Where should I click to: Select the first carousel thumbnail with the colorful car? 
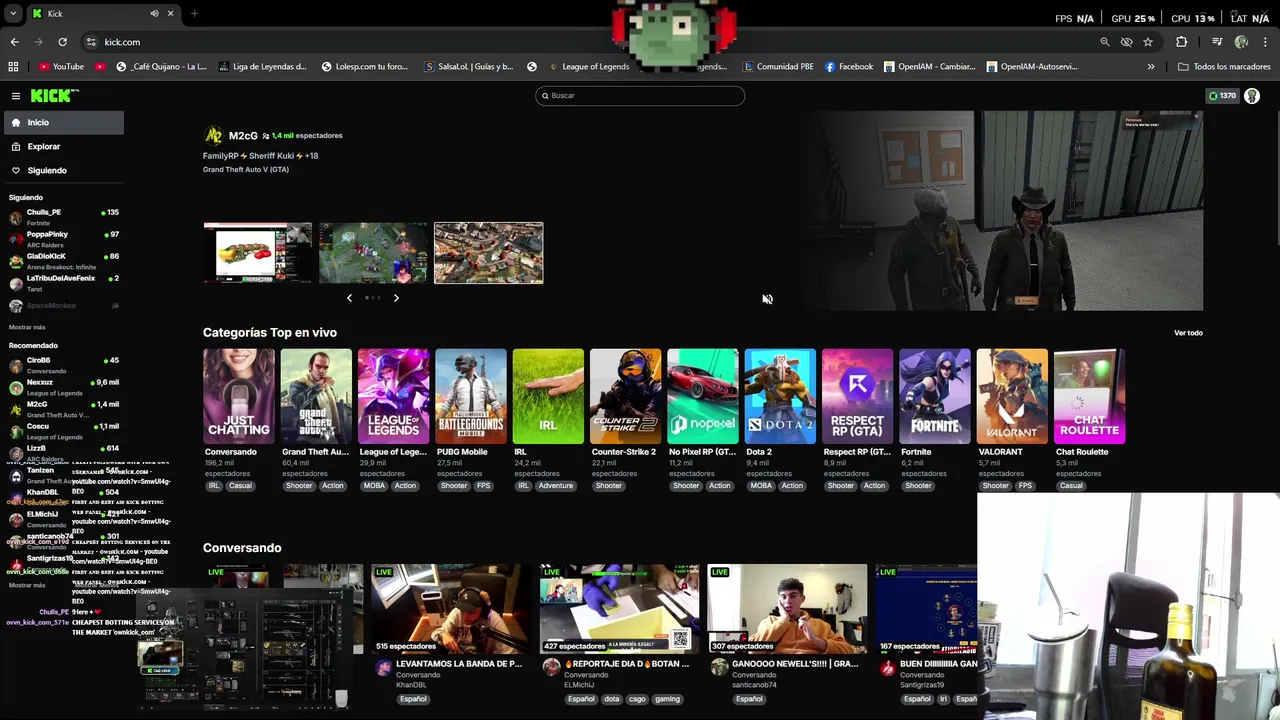click(x=258, y=253)
